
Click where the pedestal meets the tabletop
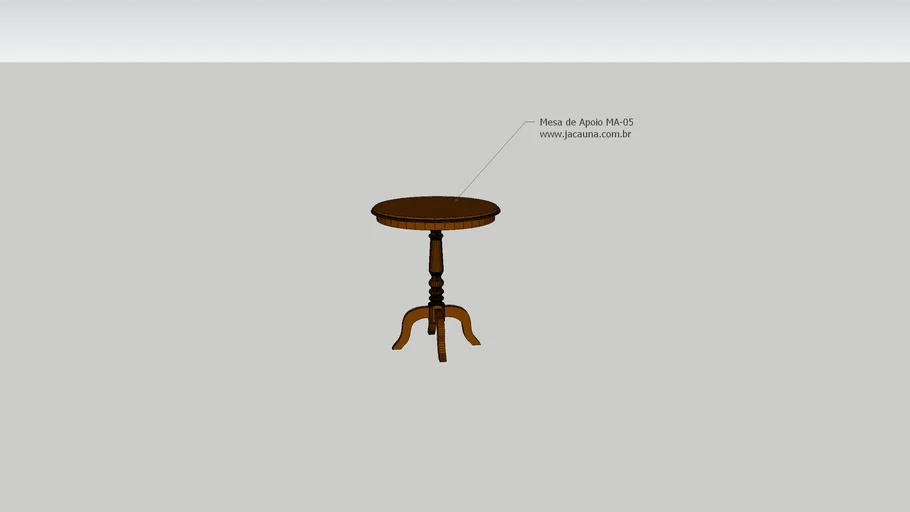pos(436,233)
